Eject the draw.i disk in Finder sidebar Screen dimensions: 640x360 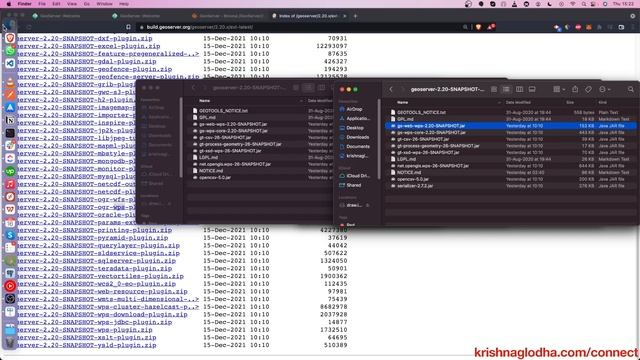(368, 205)
